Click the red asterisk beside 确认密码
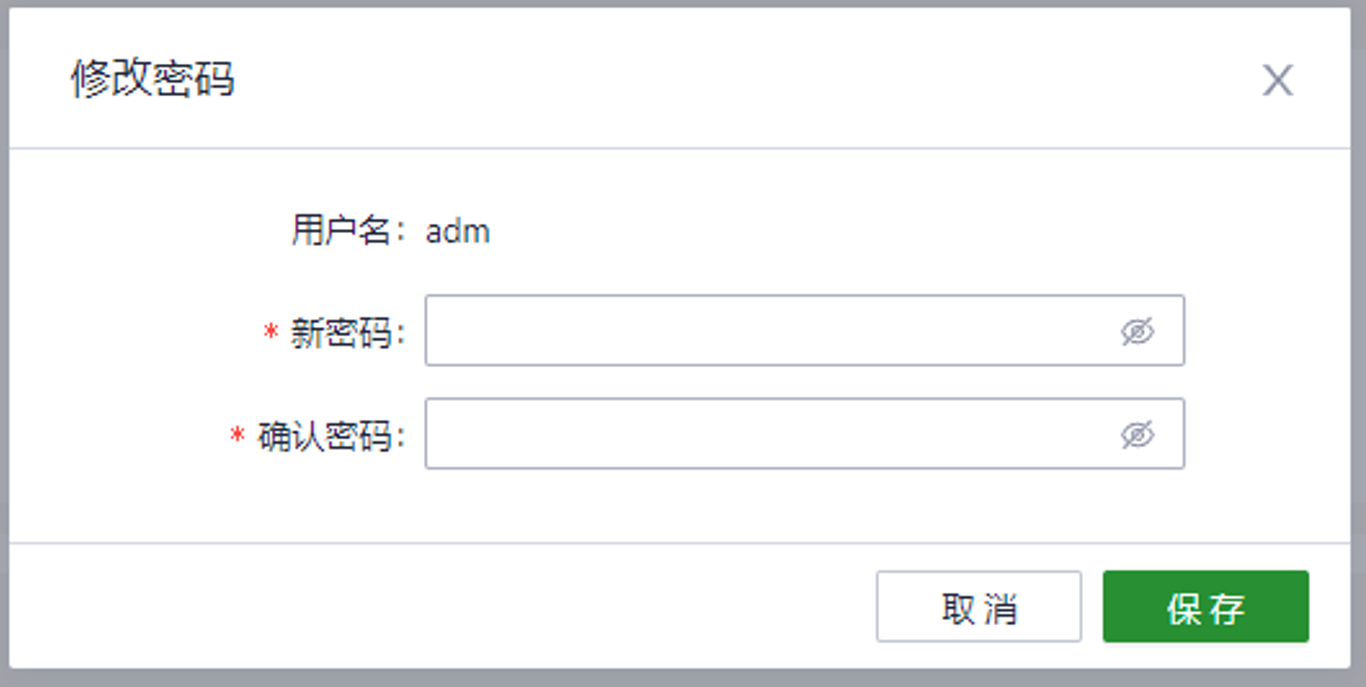Screen dimensions: 1366x687 click(238, 435)
